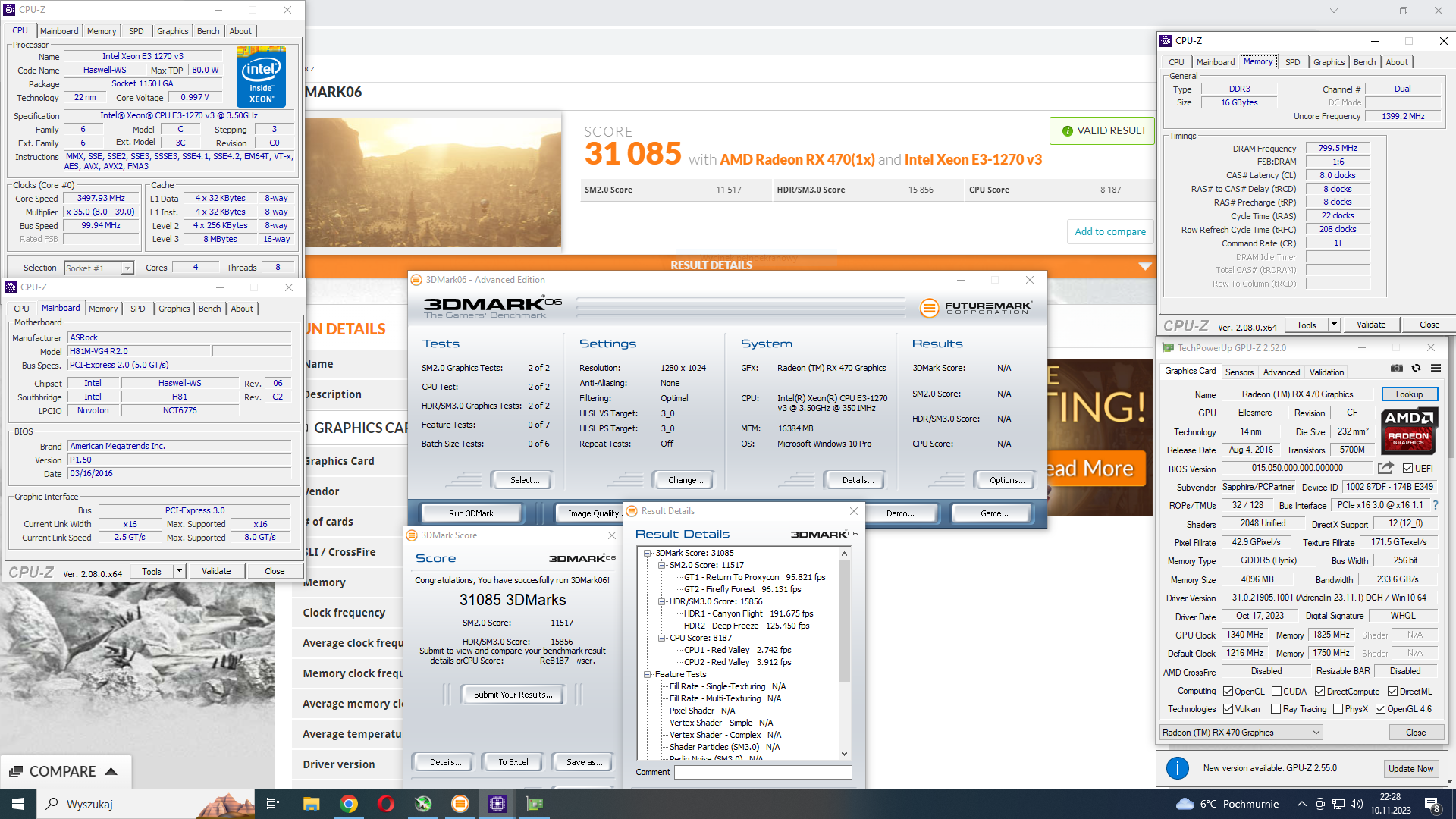This screenshot has width=1456, height=819.
Task: Collapse the CPU Score tree node
Action: pos(661,638)
